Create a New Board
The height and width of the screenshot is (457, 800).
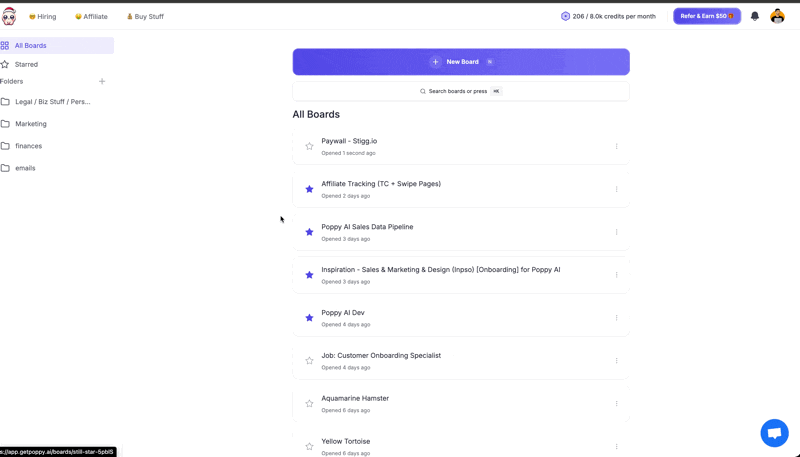coord(461,62)
